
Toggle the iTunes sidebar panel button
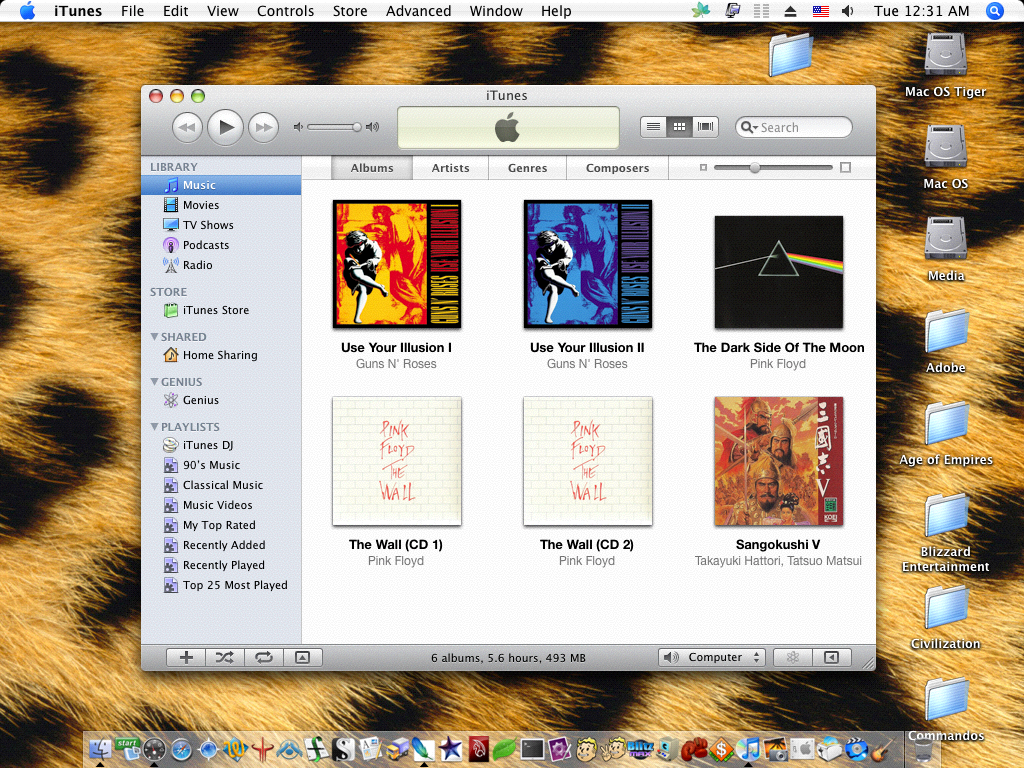[830, 657]
